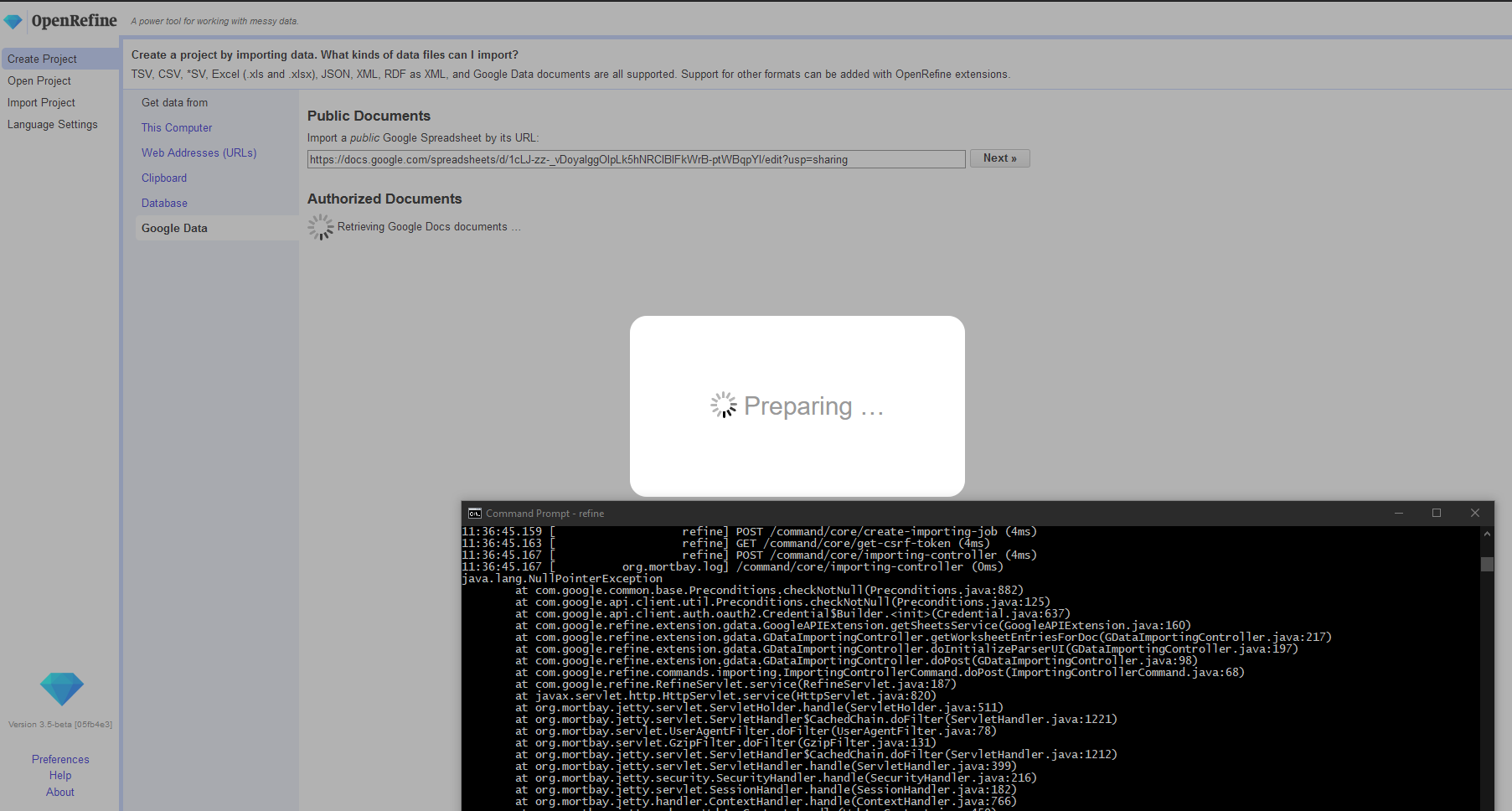Click the Command Prompt scrollbar thumb

point(1487,564)
